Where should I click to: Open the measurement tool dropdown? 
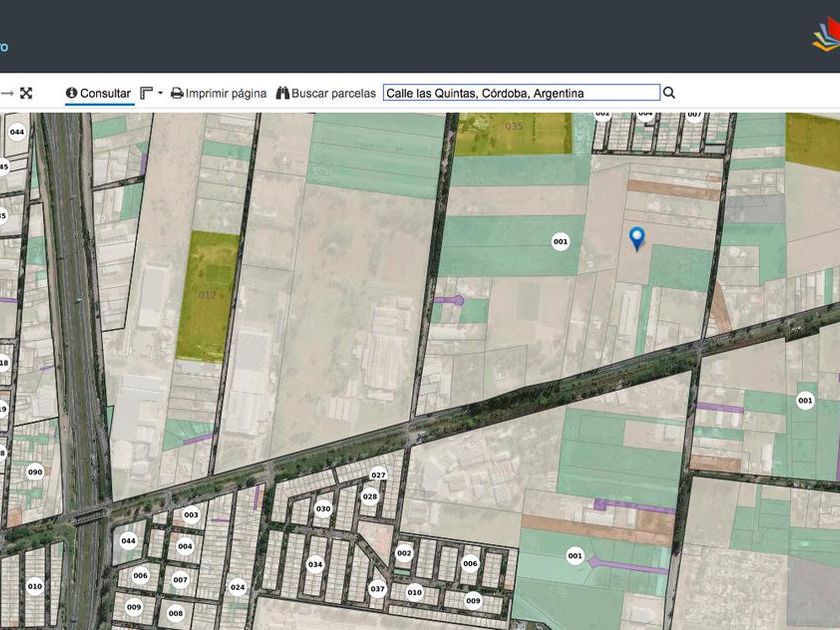[151, 93]
